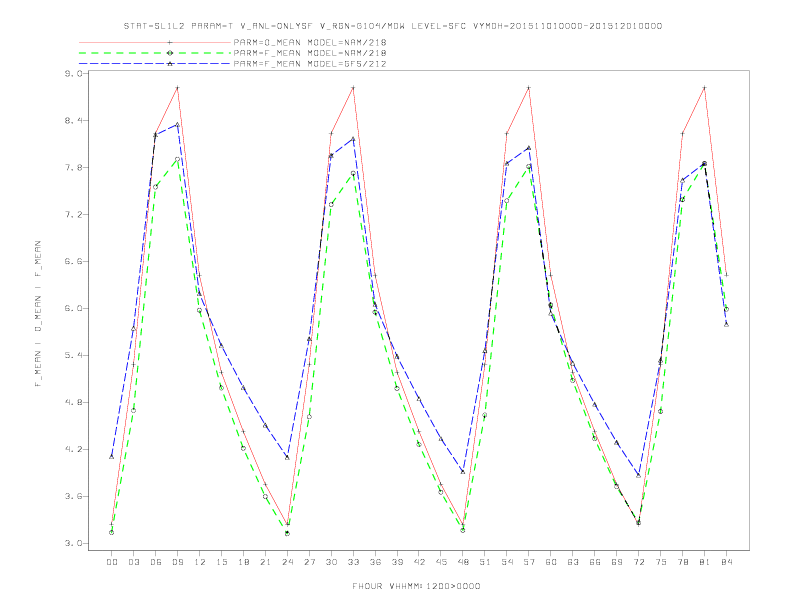Click the x-axis title FHOUR VHHMM:1200>0000
This screenshot has height=612, width=792.
tap(416, 586)
